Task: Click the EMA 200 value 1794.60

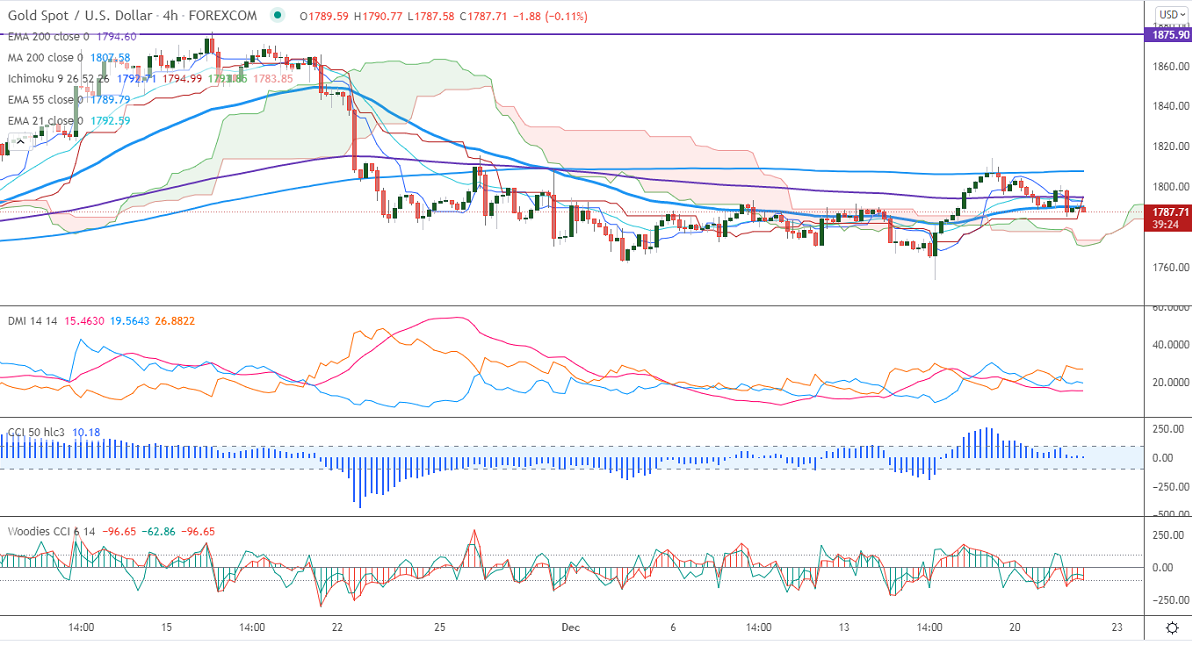Action: (116, 37)
